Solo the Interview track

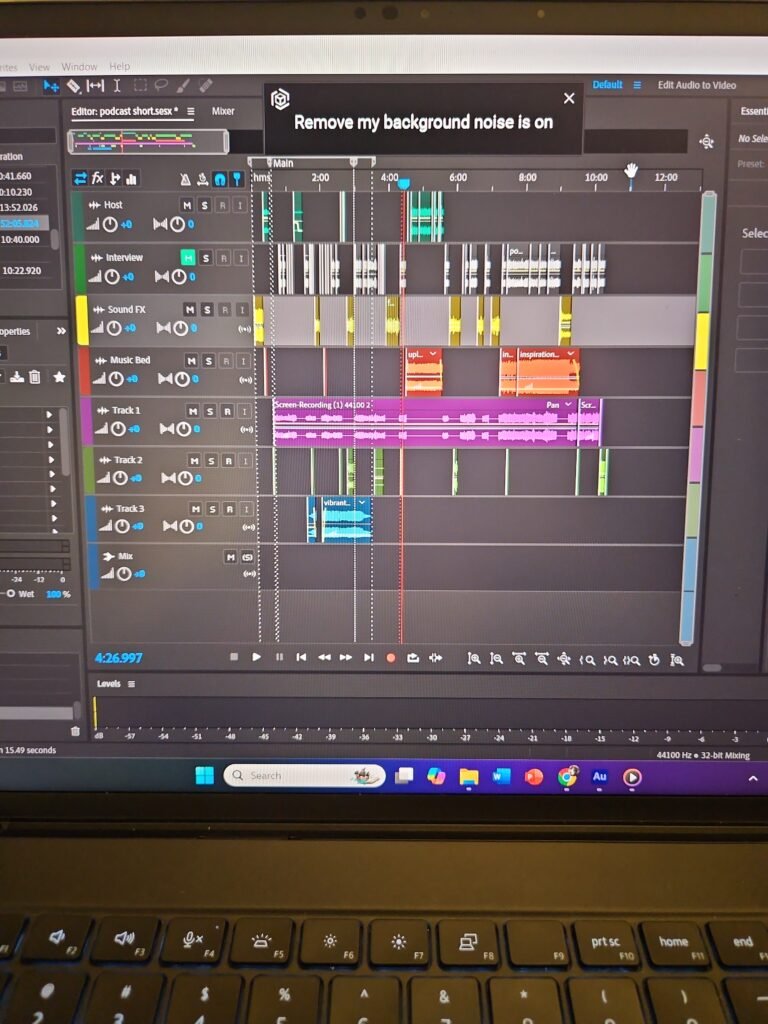coord(206,259)
